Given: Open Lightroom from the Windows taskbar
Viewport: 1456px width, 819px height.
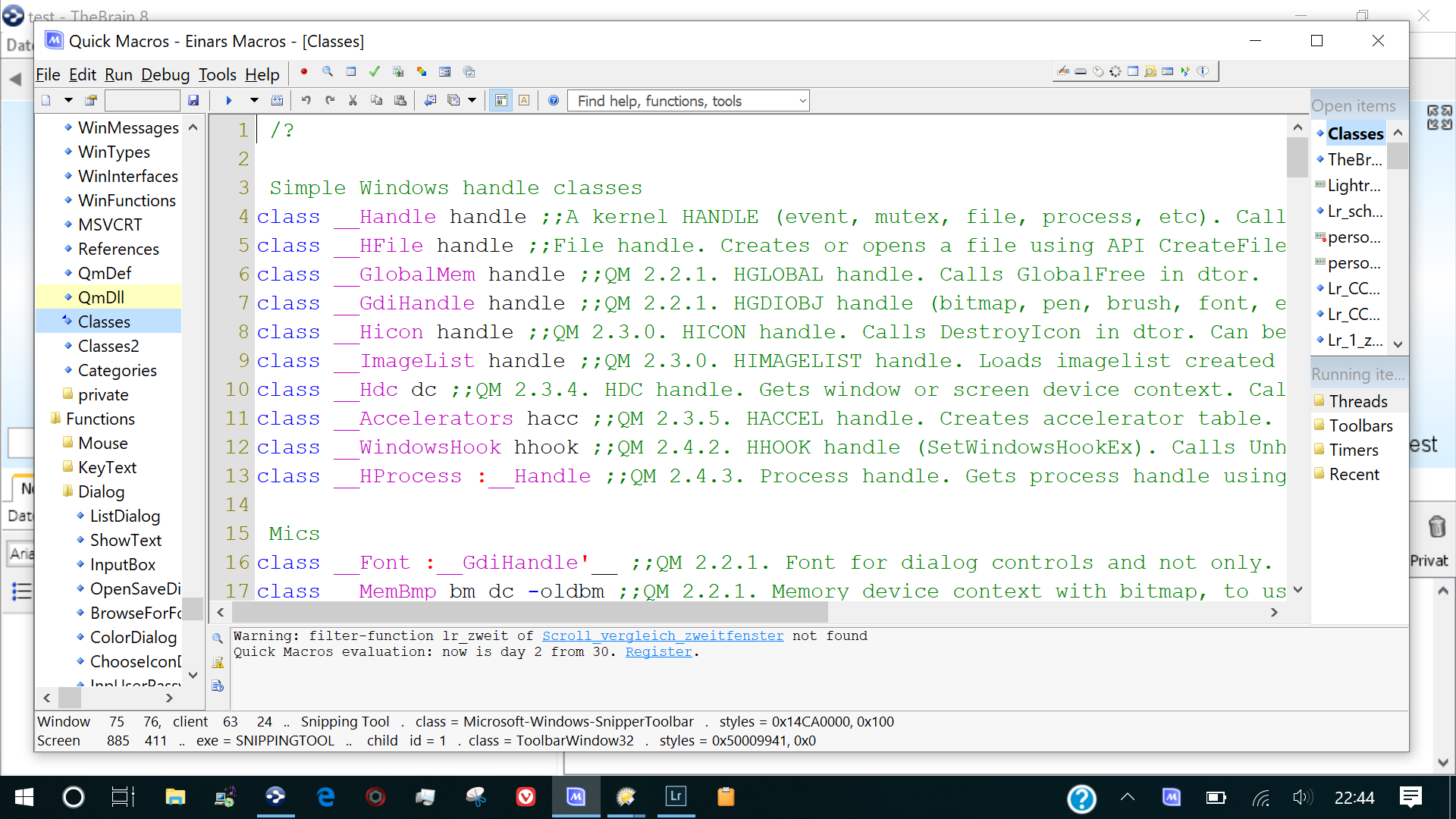Looking at the screenshot, I should pyautogui.click(x=675, y=796).
